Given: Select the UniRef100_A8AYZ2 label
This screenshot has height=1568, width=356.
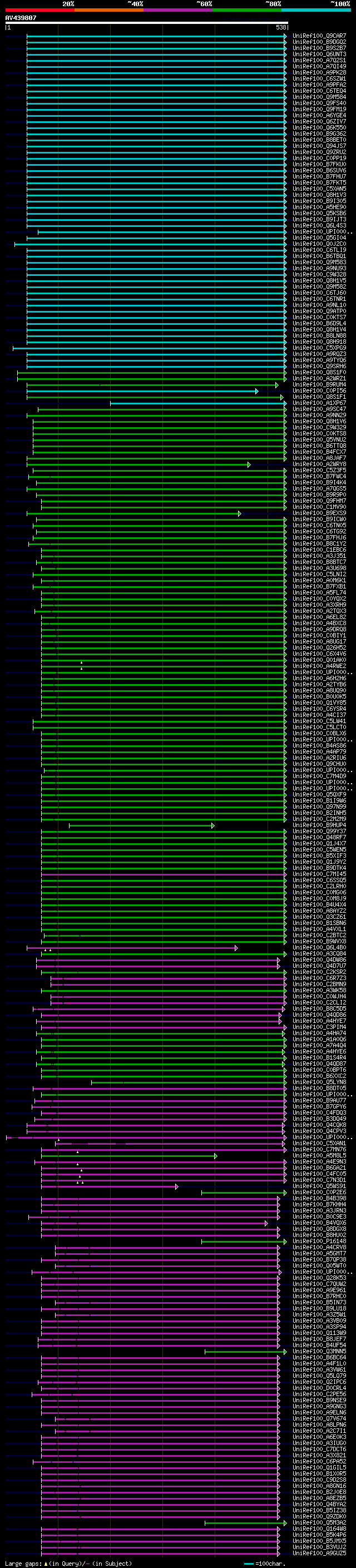Looking at the screenshot, I should (319, 911).
